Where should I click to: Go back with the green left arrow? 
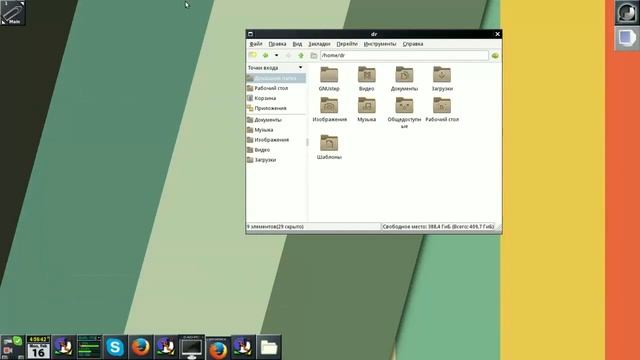[266, 55]
